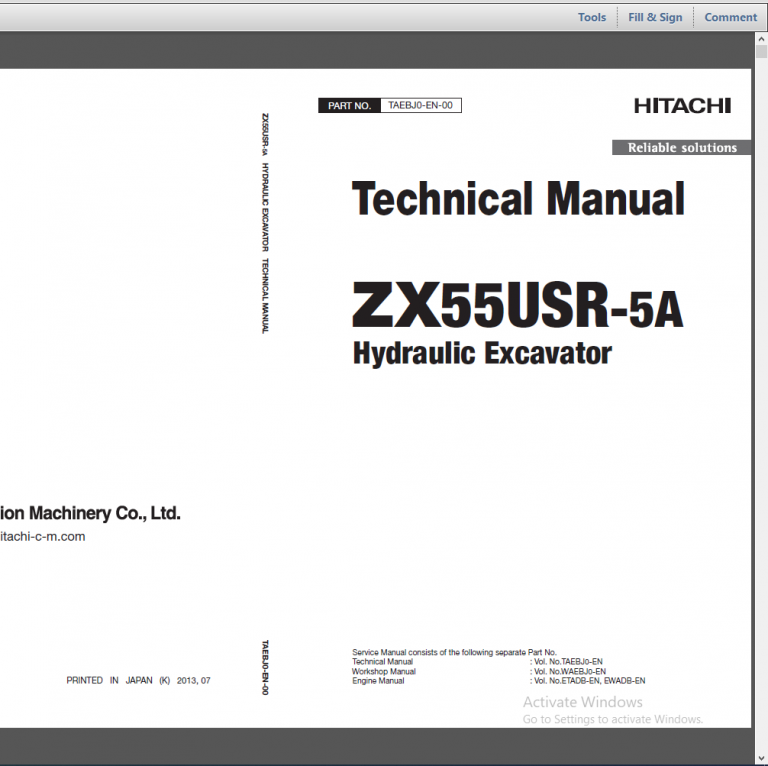The width and height of the screenshot is (768, 766).
Task: Click the Reliable solutions banner
Action: [x=681, y=147]
